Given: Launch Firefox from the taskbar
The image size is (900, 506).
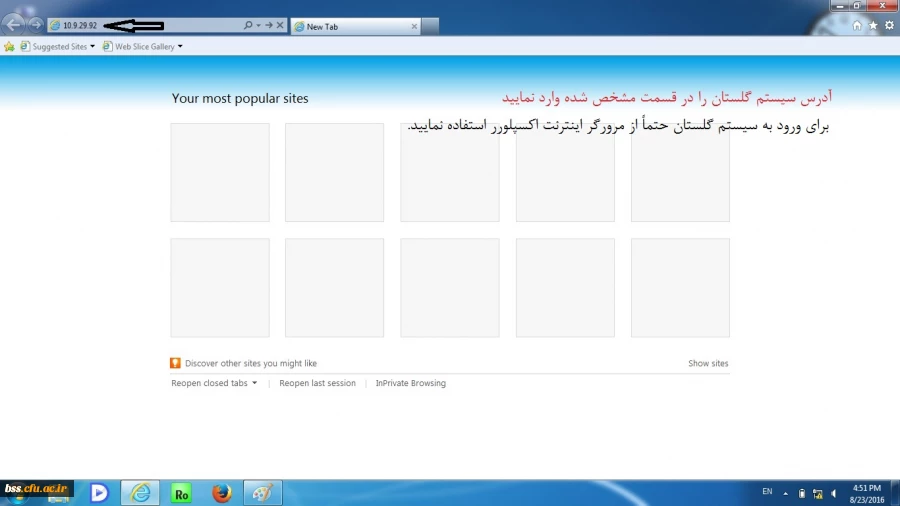Looking at the screenshot, I should coord(222,492).
